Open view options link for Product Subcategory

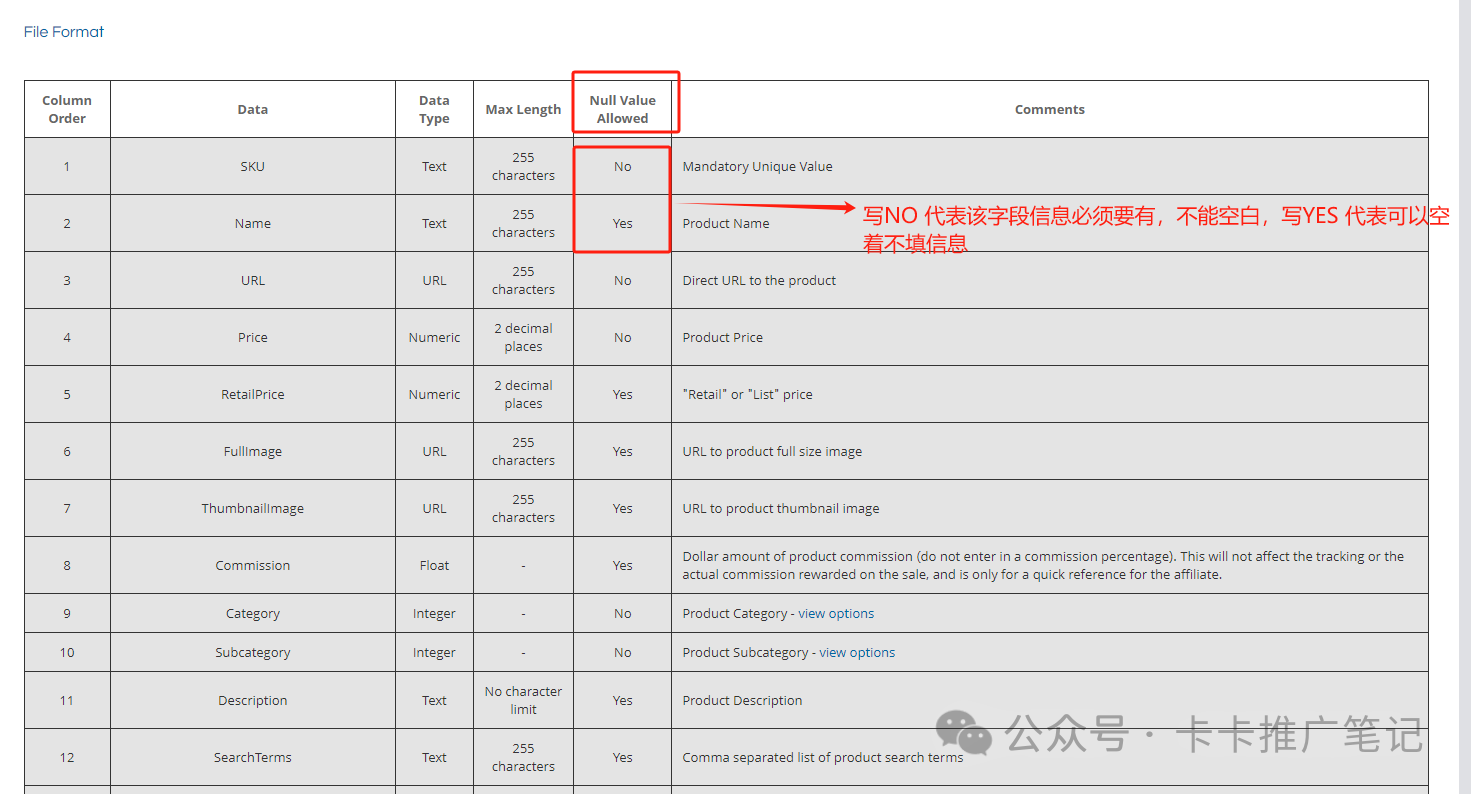tap(857, 652)
